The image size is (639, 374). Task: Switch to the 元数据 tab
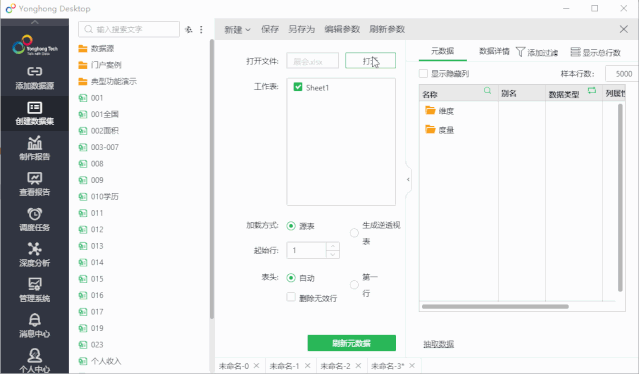point(443,51)
